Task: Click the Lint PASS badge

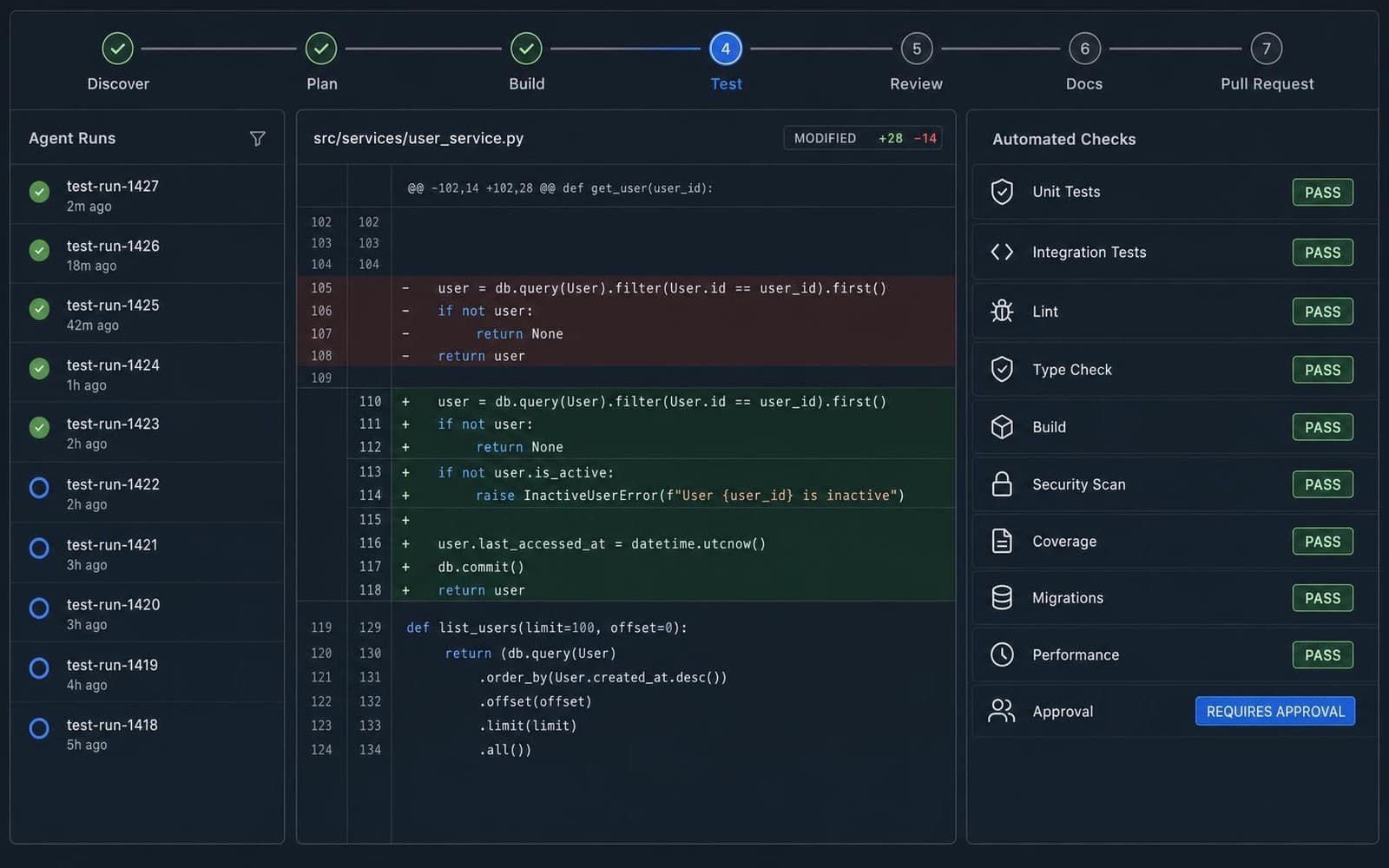Action: [x=1322, y=312]
